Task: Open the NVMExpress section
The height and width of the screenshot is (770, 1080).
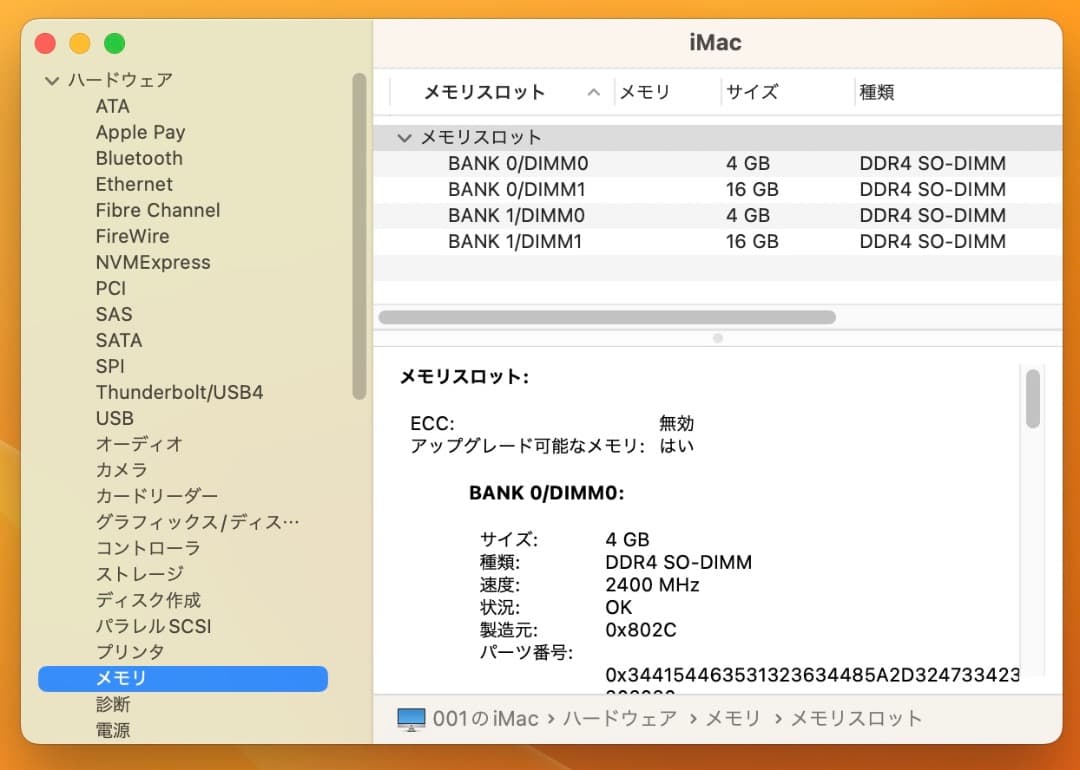Action: 152,262
